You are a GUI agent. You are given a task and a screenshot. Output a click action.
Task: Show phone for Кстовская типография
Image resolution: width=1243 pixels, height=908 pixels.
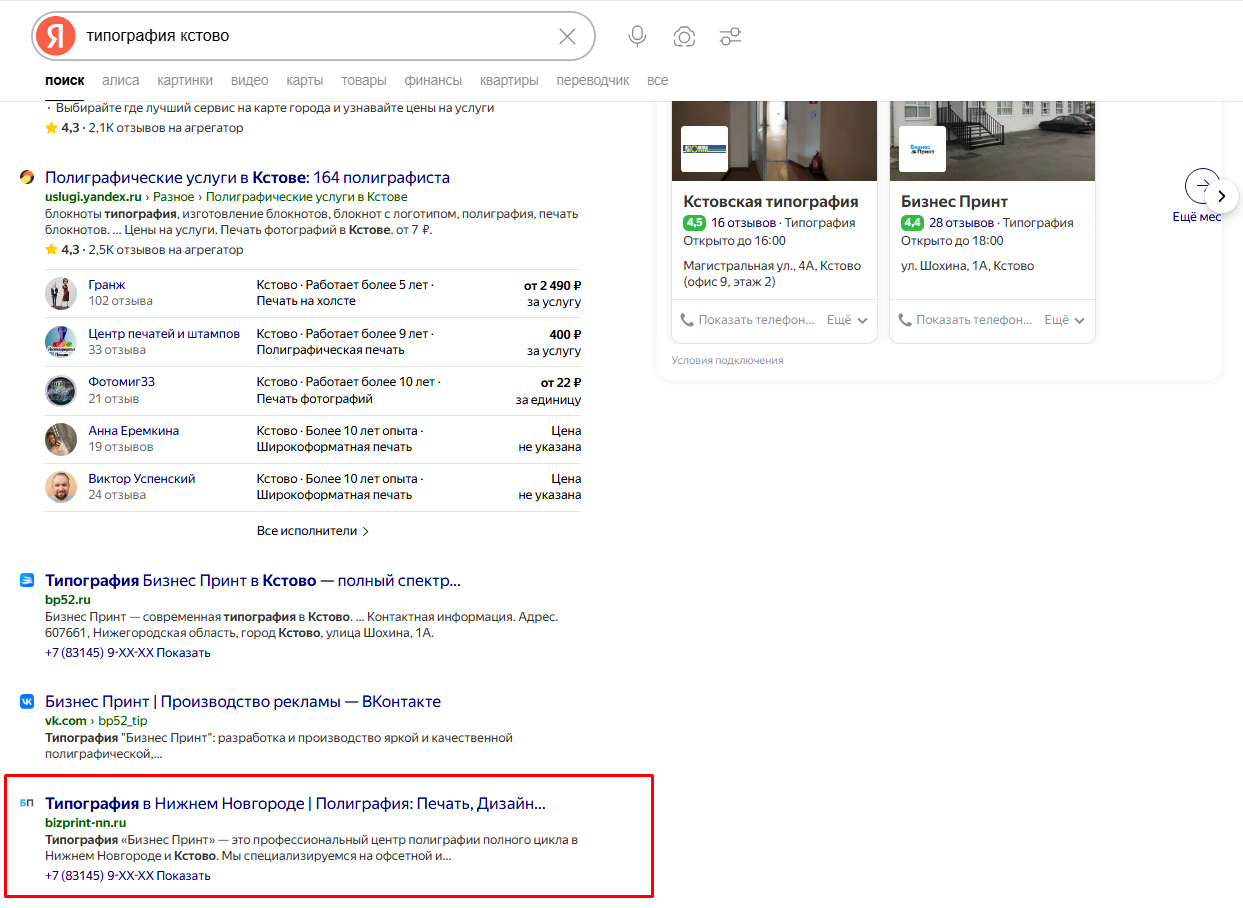[x=748, y=320]
